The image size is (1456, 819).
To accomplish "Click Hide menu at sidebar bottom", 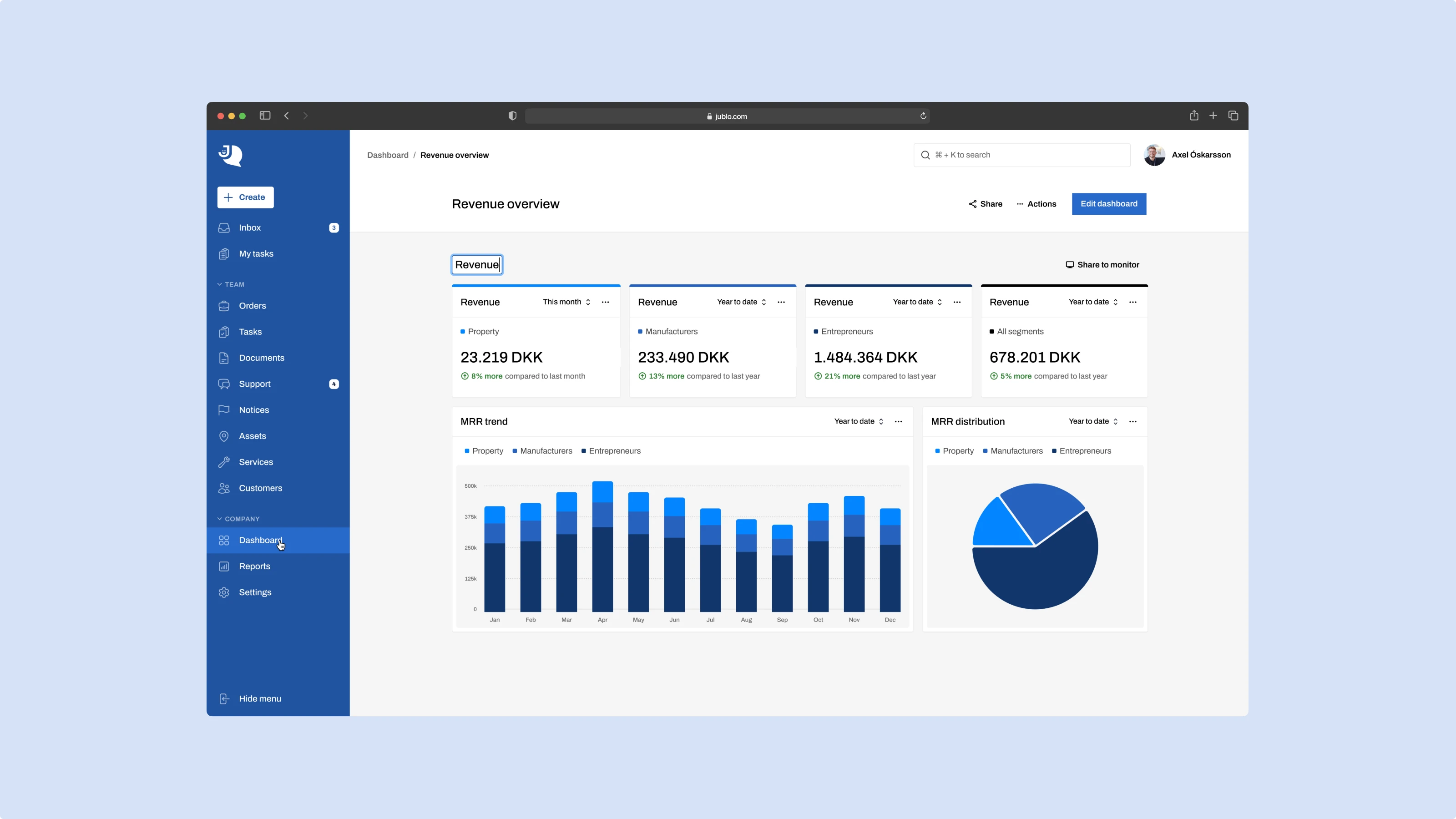I will click(x=259, y=698).
